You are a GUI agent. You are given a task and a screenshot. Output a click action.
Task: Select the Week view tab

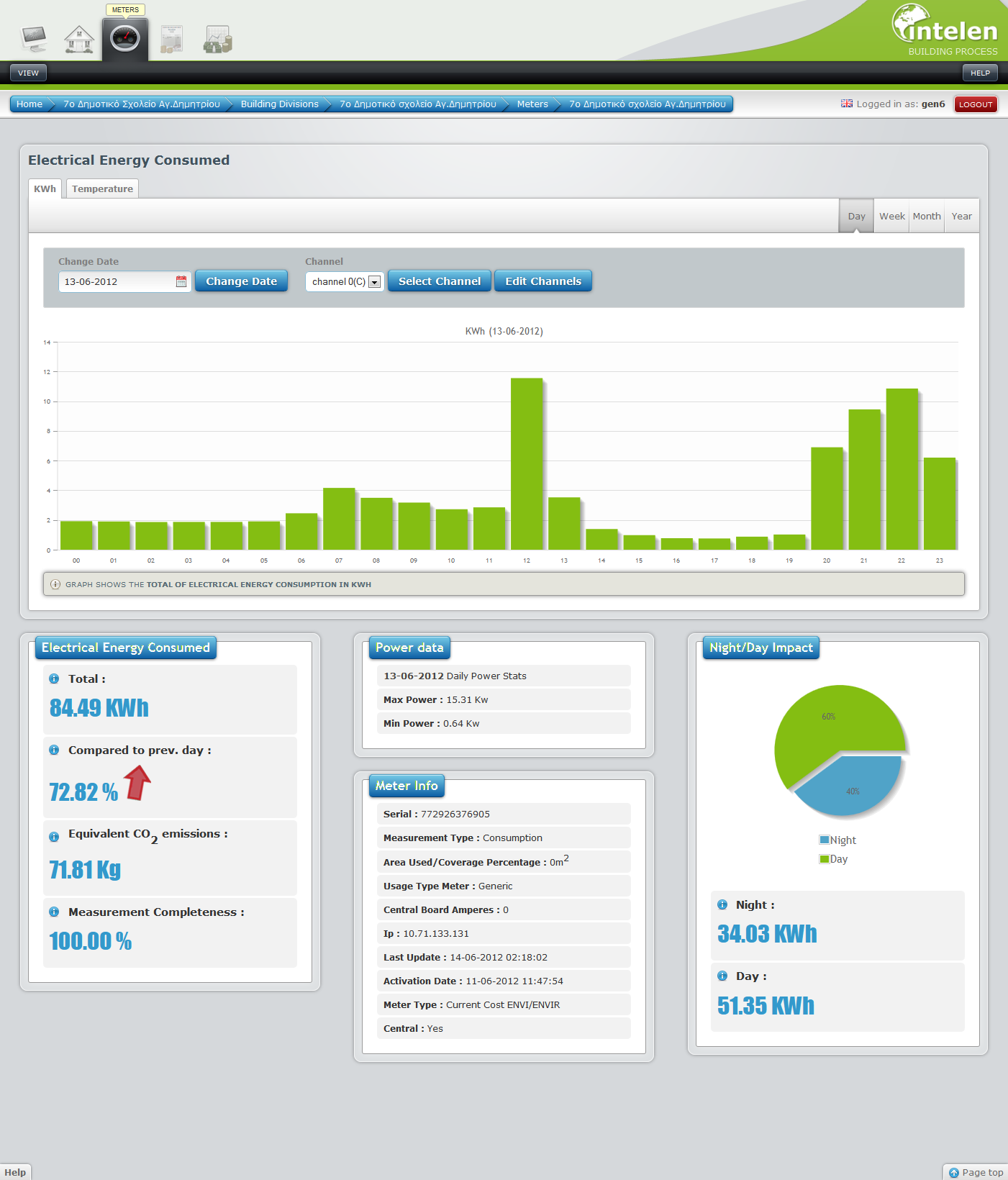(x=891, y=216)
